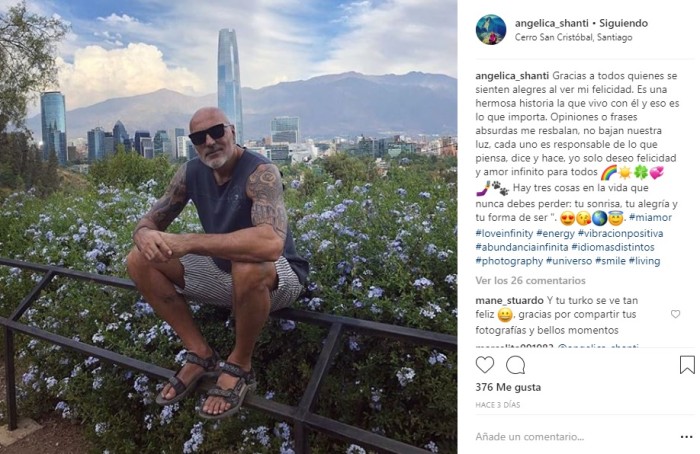Image resolution: width=700 pixels, height=454 pixels.
Task: Open the #photography hashtag
Action: [x=509, y=261]
